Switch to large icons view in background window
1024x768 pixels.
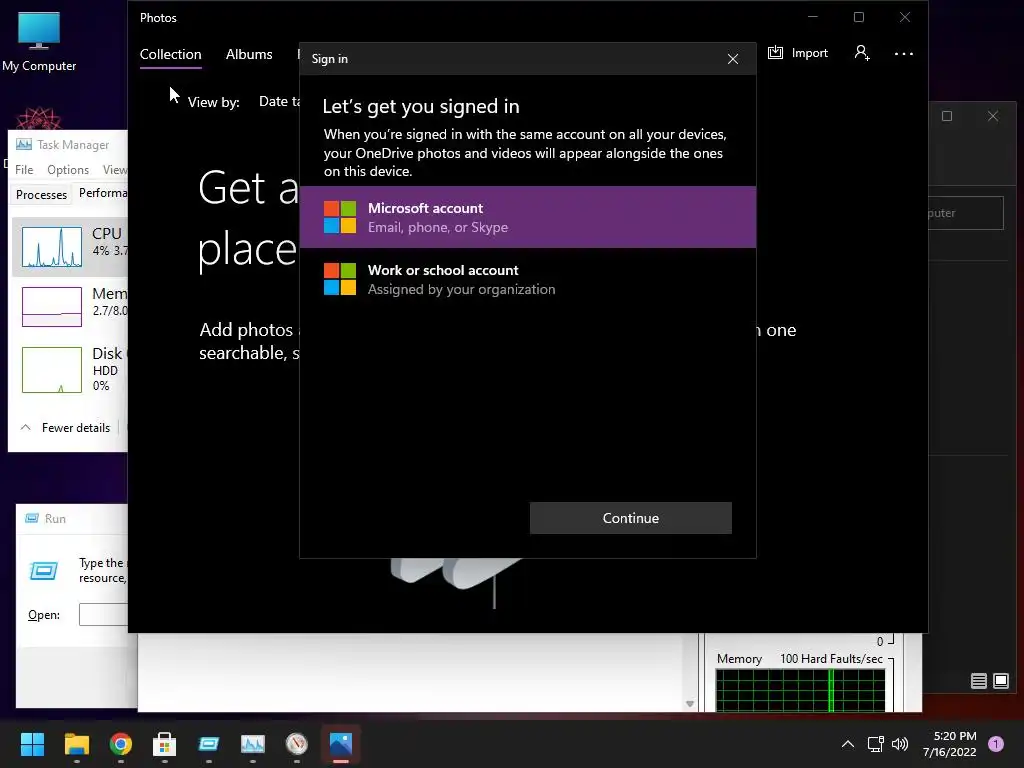click(x=1000, y=681)
